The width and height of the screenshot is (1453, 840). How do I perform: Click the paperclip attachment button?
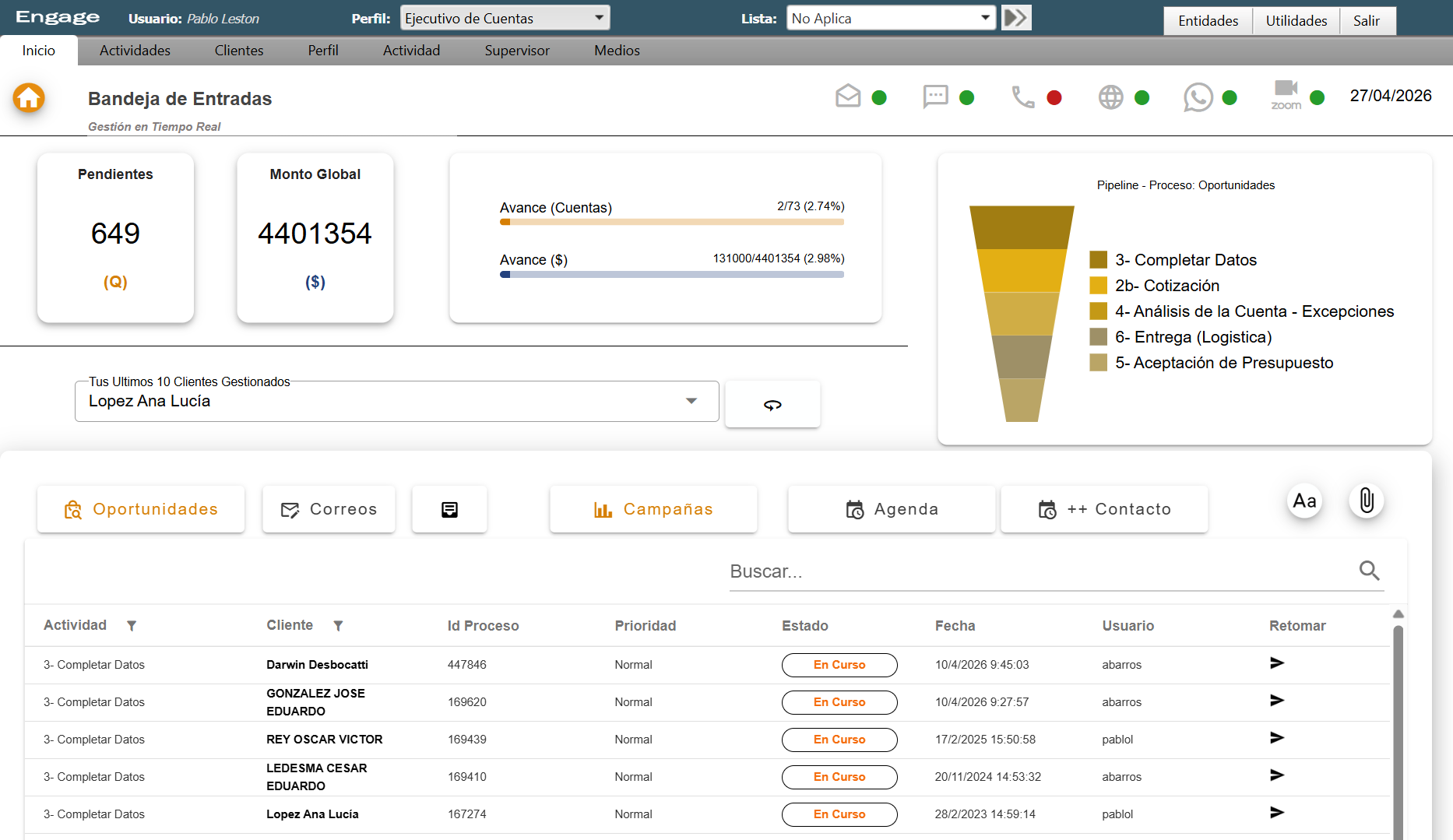tap(1367, 501)
